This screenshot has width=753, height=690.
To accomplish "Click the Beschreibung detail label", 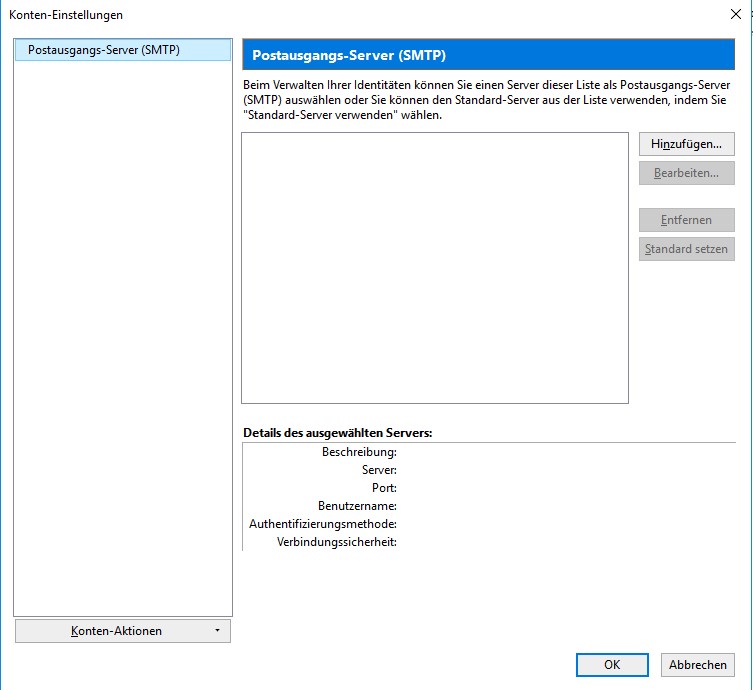I will [x=359, y=452].
